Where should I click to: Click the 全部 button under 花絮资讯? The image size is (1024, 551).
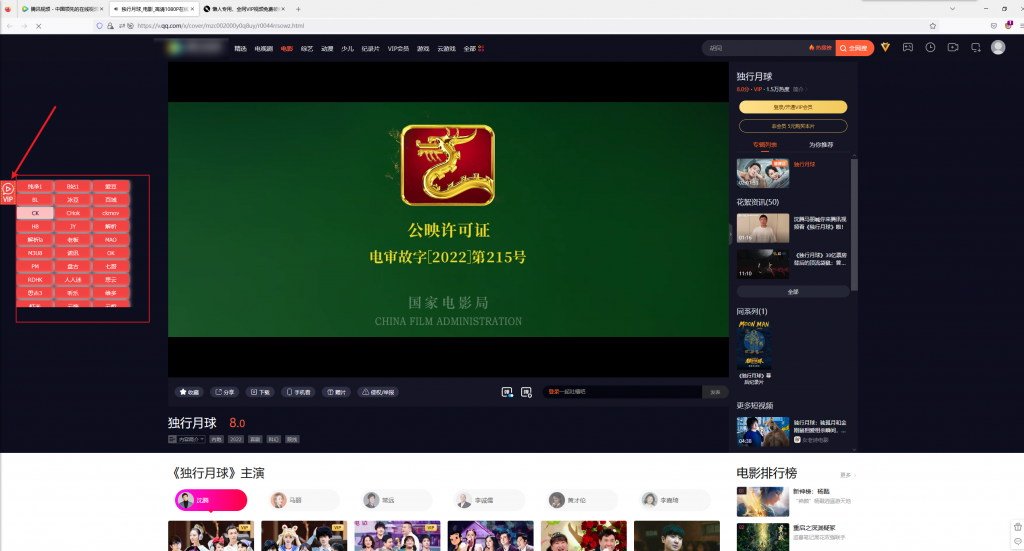(793, 292)
